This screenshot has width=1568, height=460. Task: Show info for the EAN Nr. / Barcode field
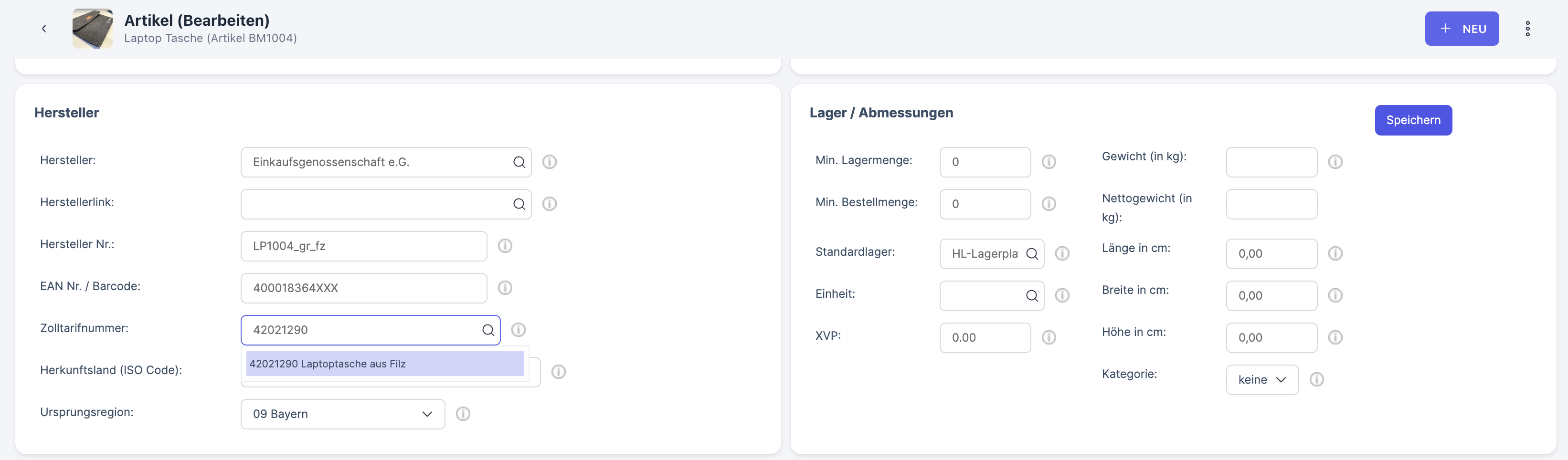505,288
